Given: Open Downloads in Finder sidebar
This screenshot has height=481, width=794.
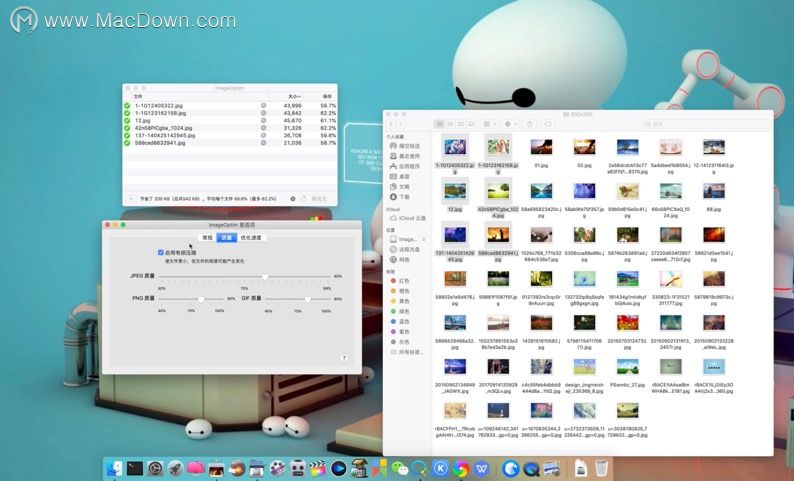Looking at the screenshot, I should [x=400, y=196].
